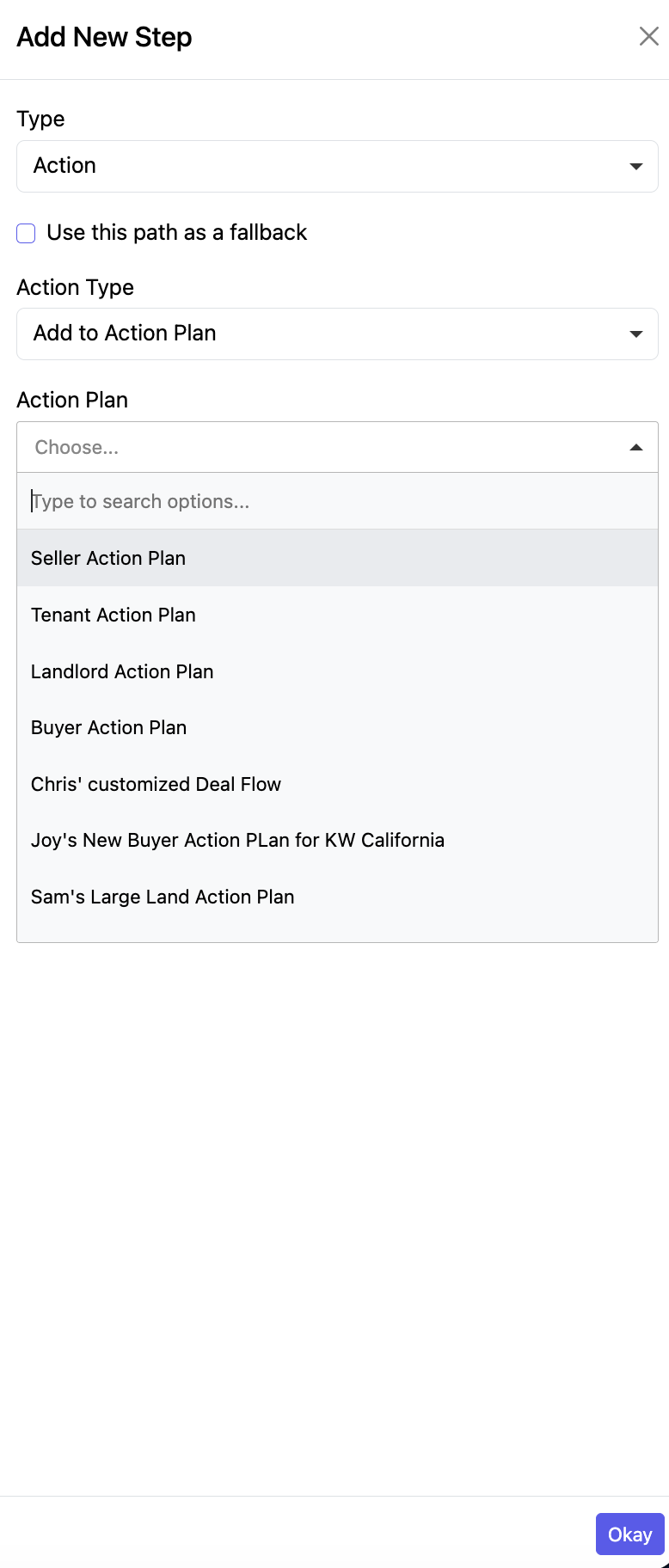
Task: Select Tenant Action Plan option
Action: pos(114,615)
